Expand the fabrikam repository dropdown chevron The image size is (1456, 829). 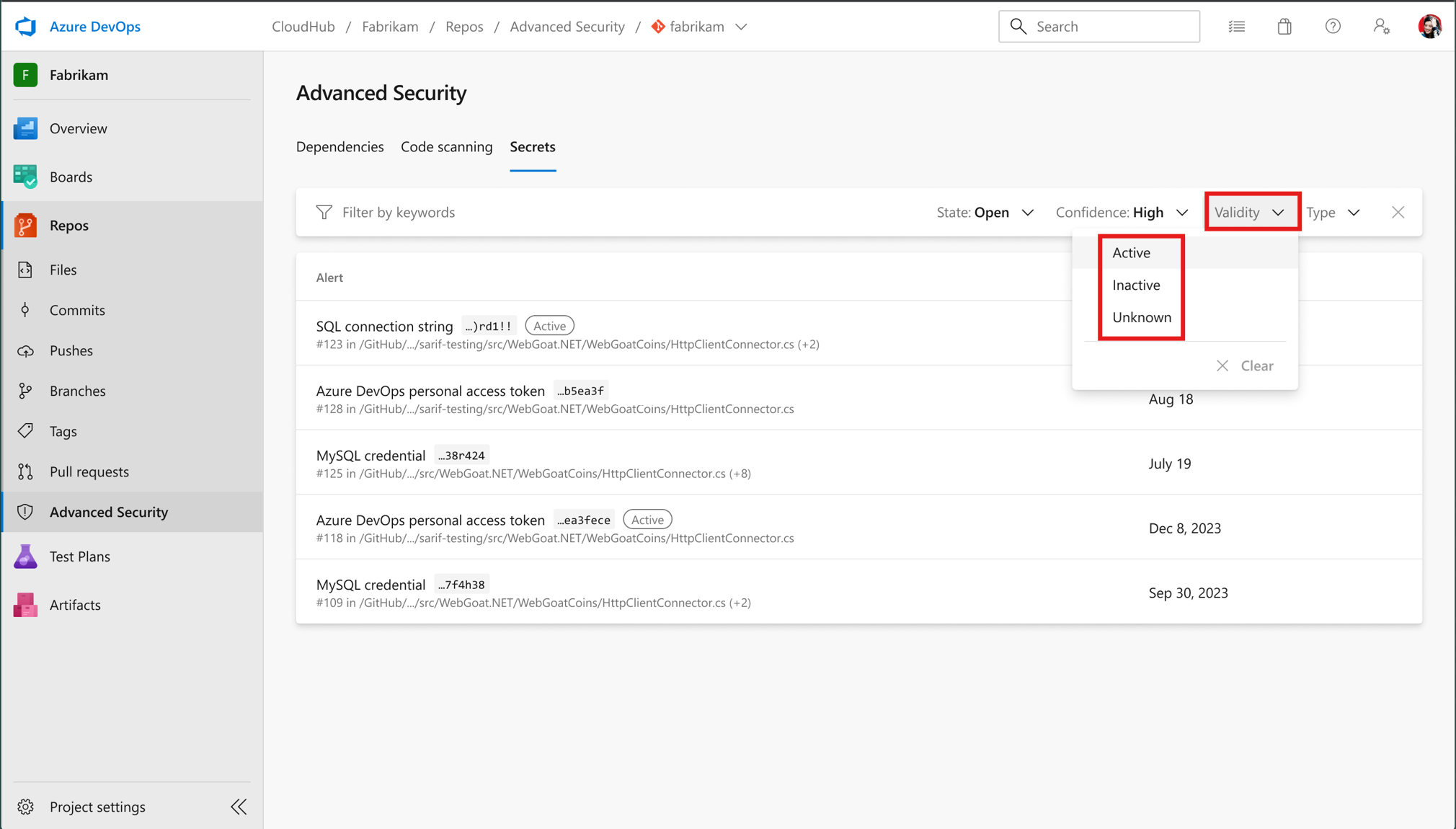point(741,27)
